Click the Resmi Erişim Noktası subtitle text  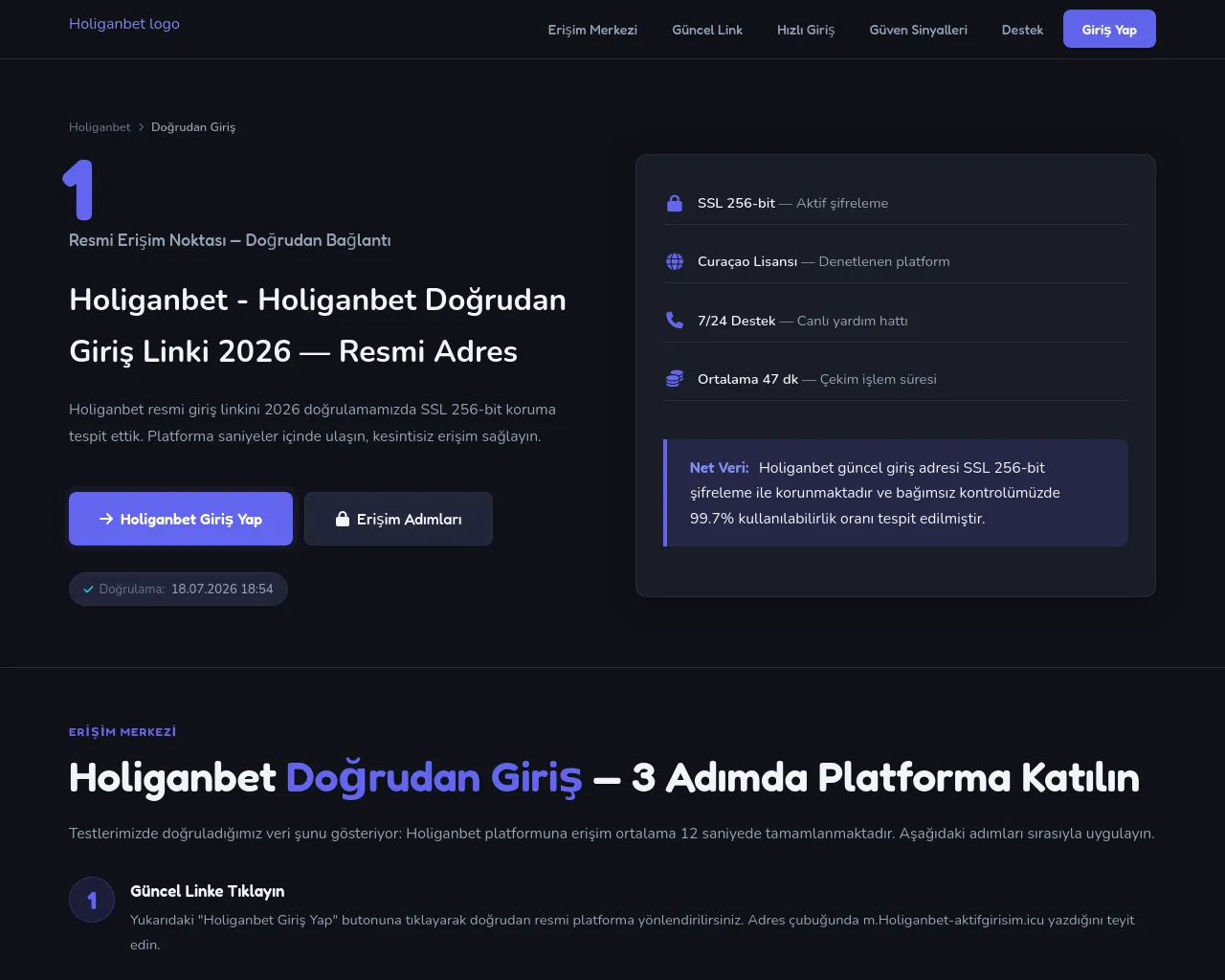(x=230, y=240)
